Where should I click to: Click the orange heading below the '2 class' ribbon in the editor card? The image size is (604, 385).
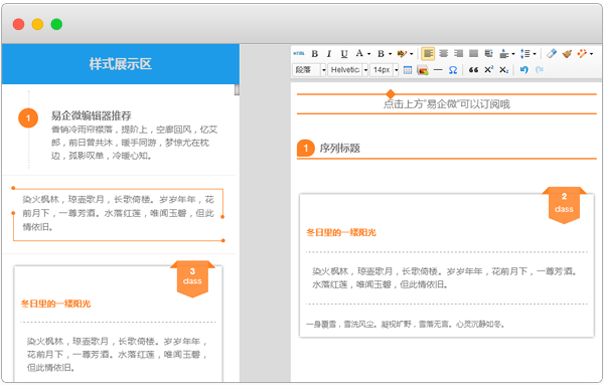pyautogui.click(x=341, y=232)
